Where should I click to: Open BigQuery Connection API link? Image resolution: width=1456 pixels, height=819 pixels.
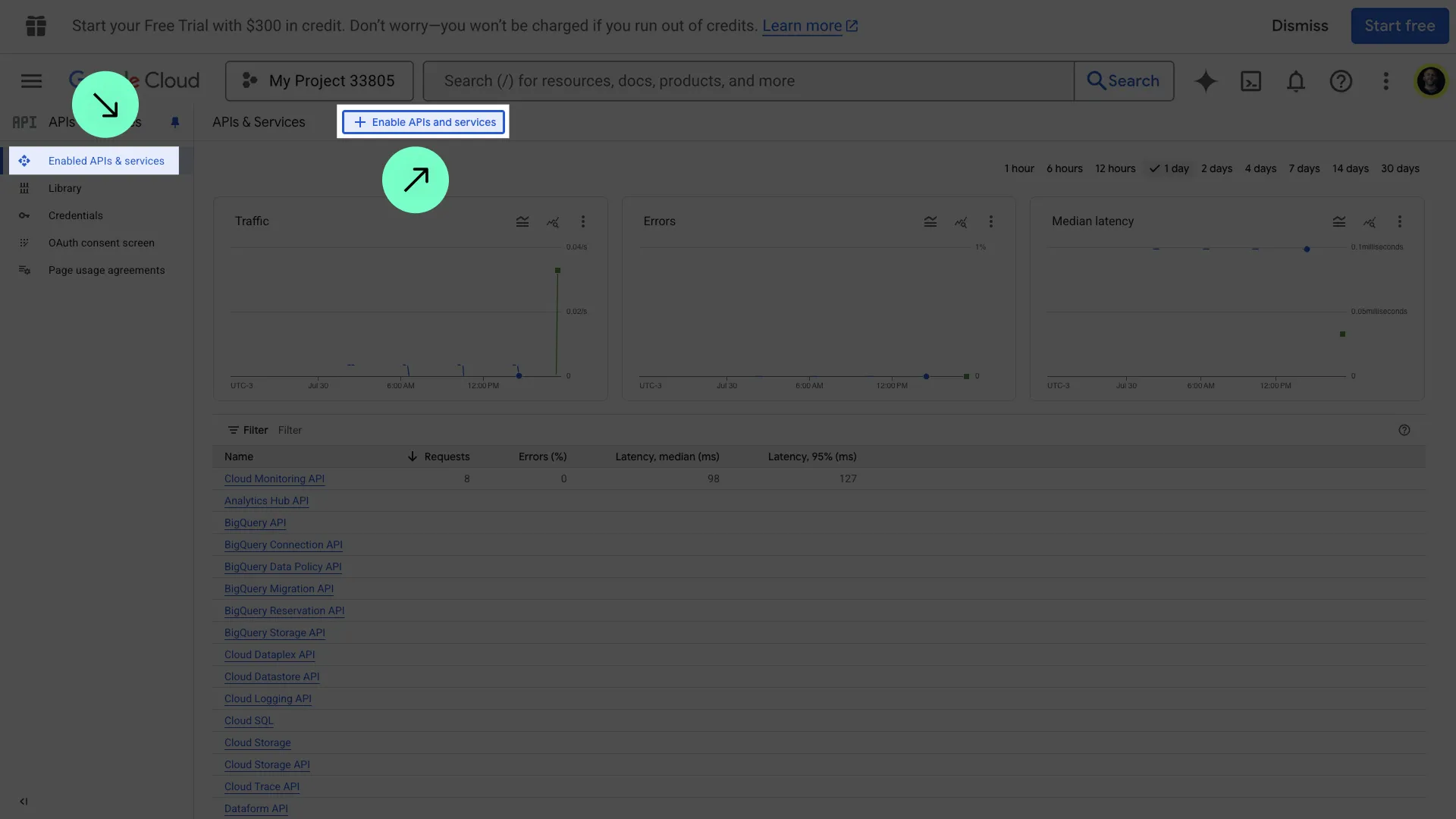(x=283, y=544)
